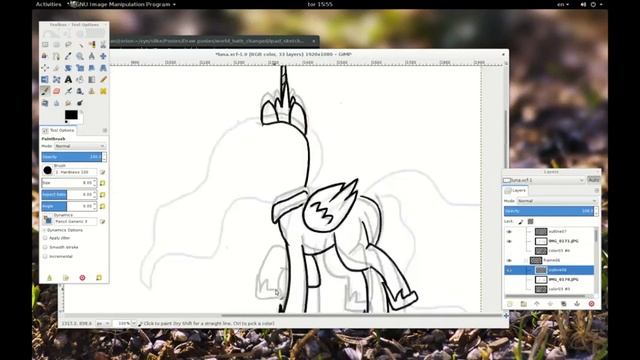This screenshot has width=640, height=360.
Task: Open the clock calendar in top bar
Action: pos(320,4)
